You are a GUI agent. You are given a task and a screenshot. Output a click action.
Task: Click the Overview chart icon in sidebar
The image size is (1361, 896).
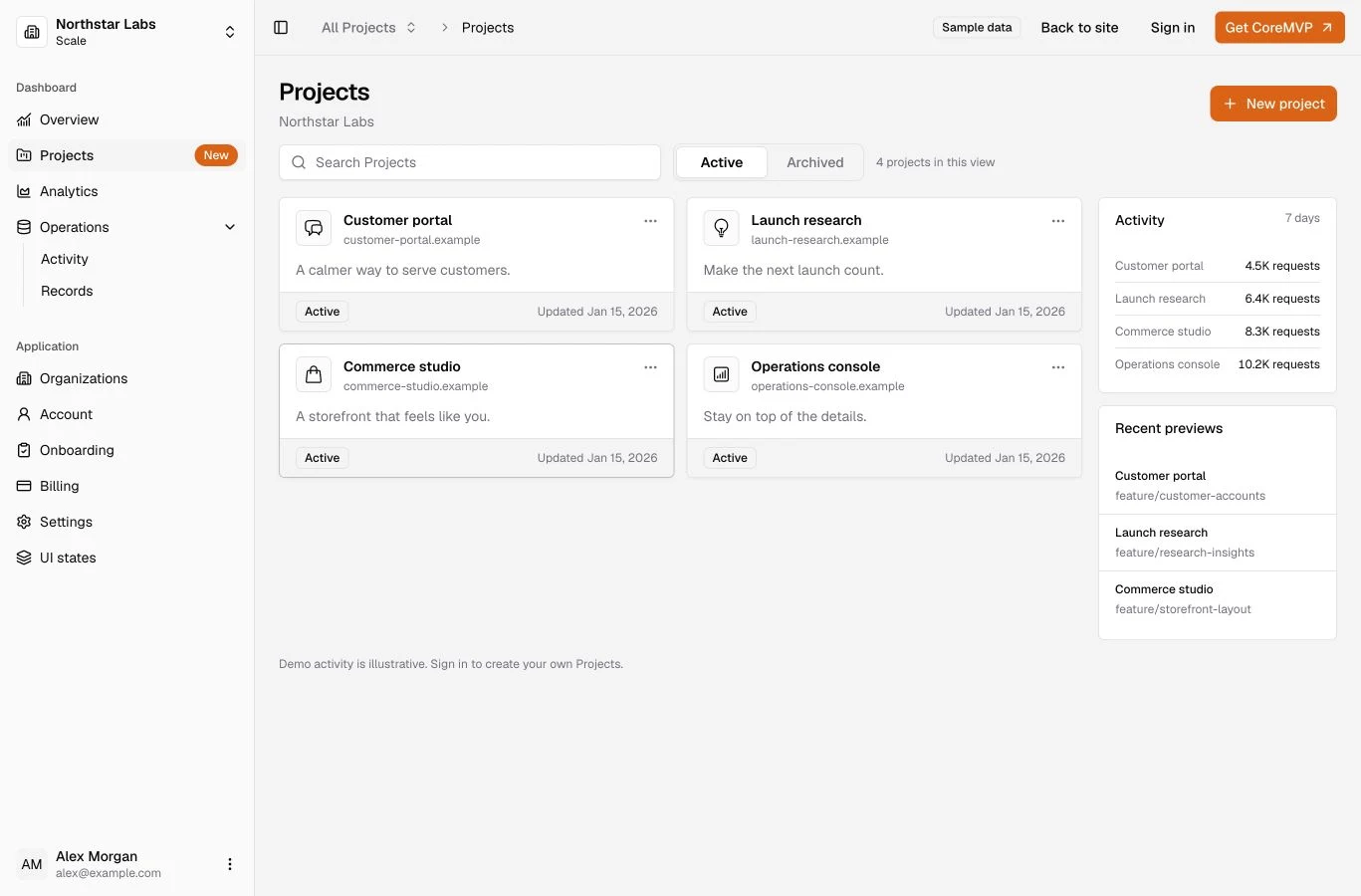coord(24,119)
